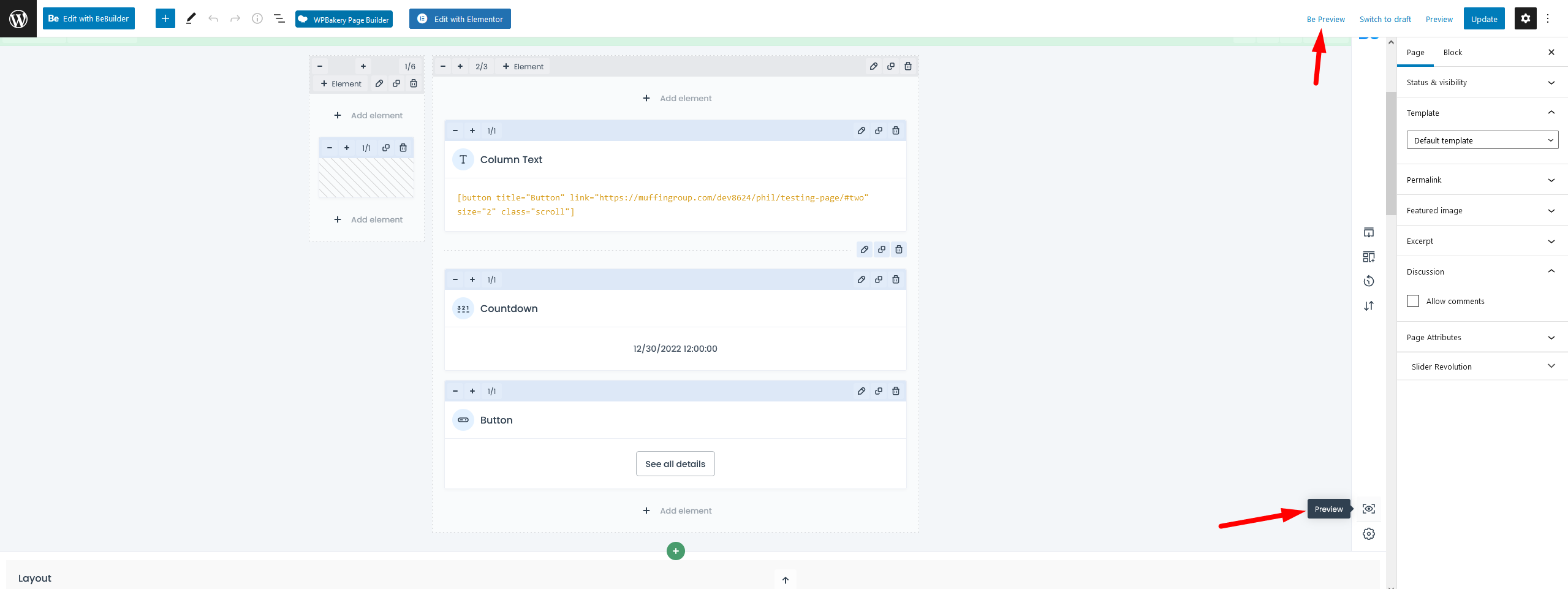Viewport: 1568px width, 589px height.
Task: Click Add element at top of 2/3 wrap
Action: 677,98
